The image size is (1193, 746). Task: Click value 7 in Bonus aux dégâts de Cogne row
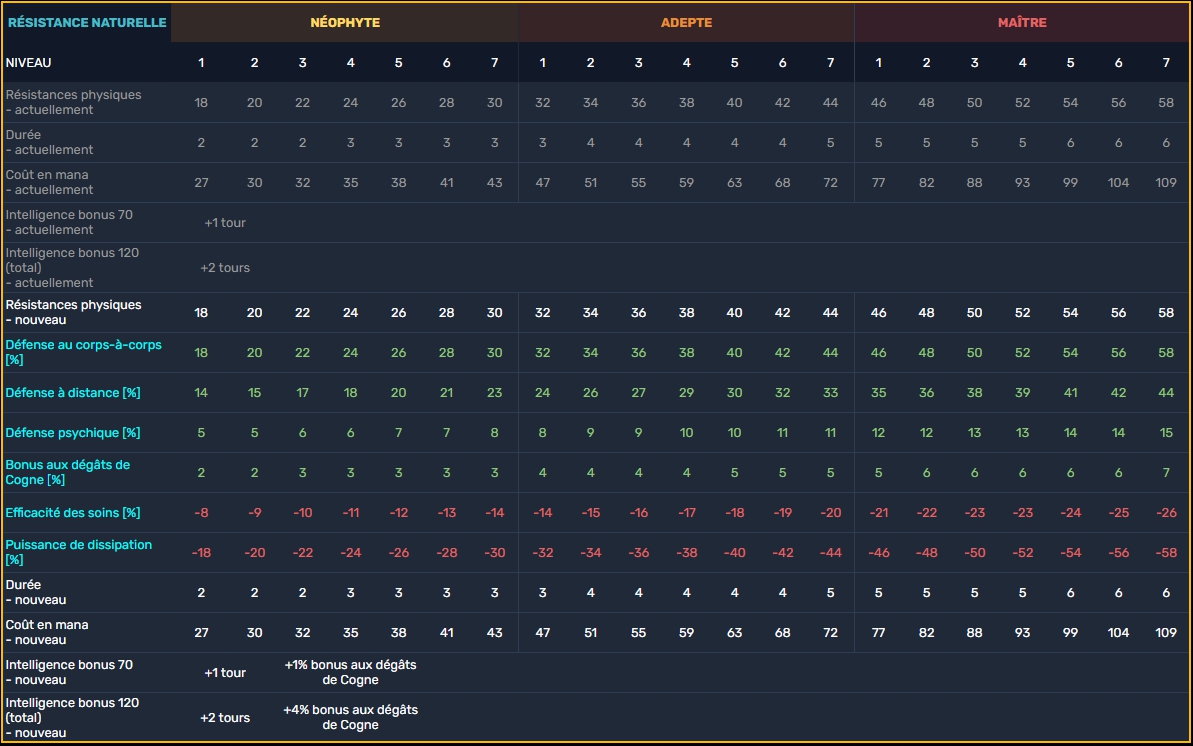pos(1166,473)
